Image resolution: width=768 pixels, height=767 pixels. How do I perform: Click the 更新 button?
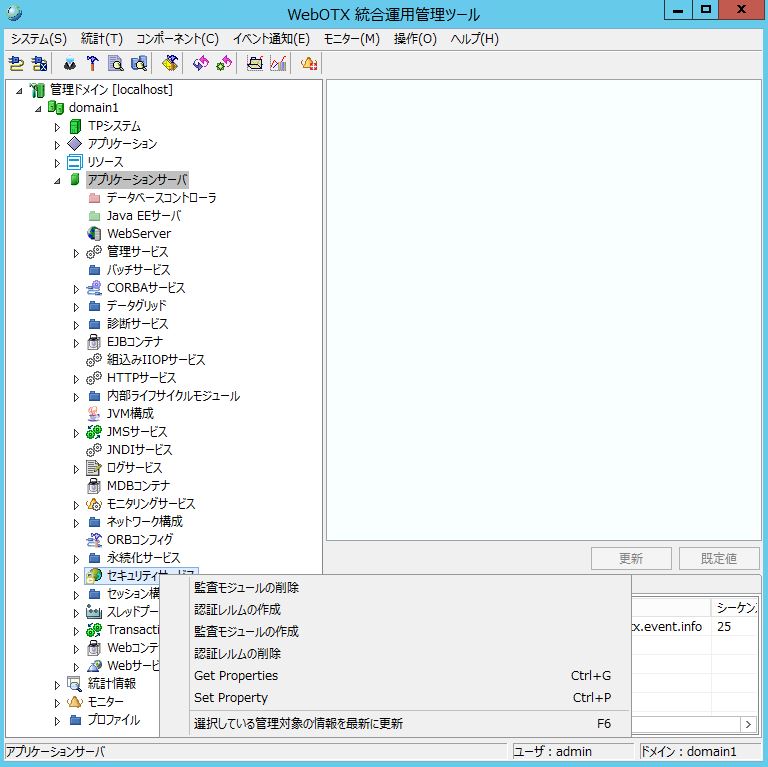631,559
